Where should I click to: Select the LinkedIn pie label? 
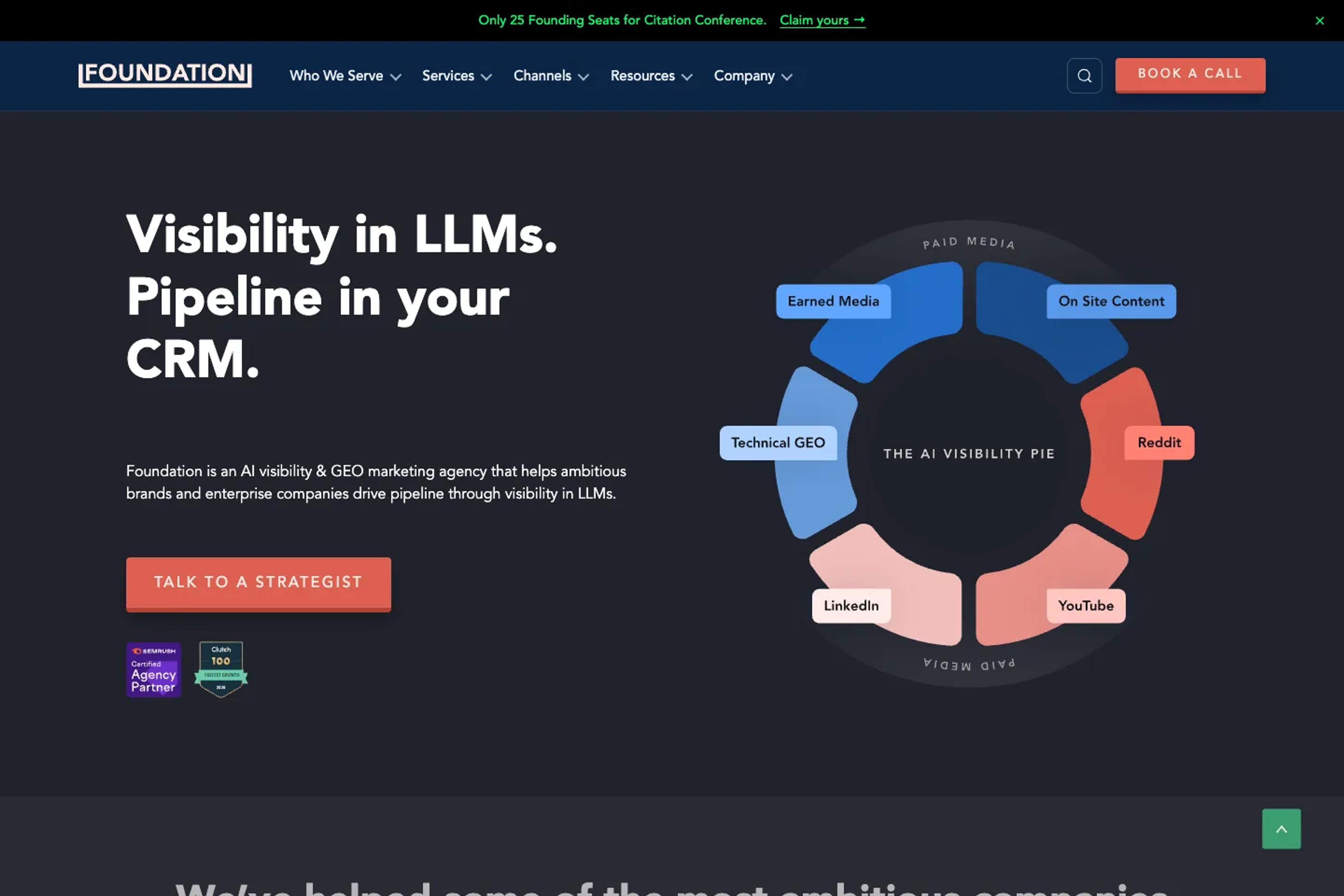click(851, 606)
